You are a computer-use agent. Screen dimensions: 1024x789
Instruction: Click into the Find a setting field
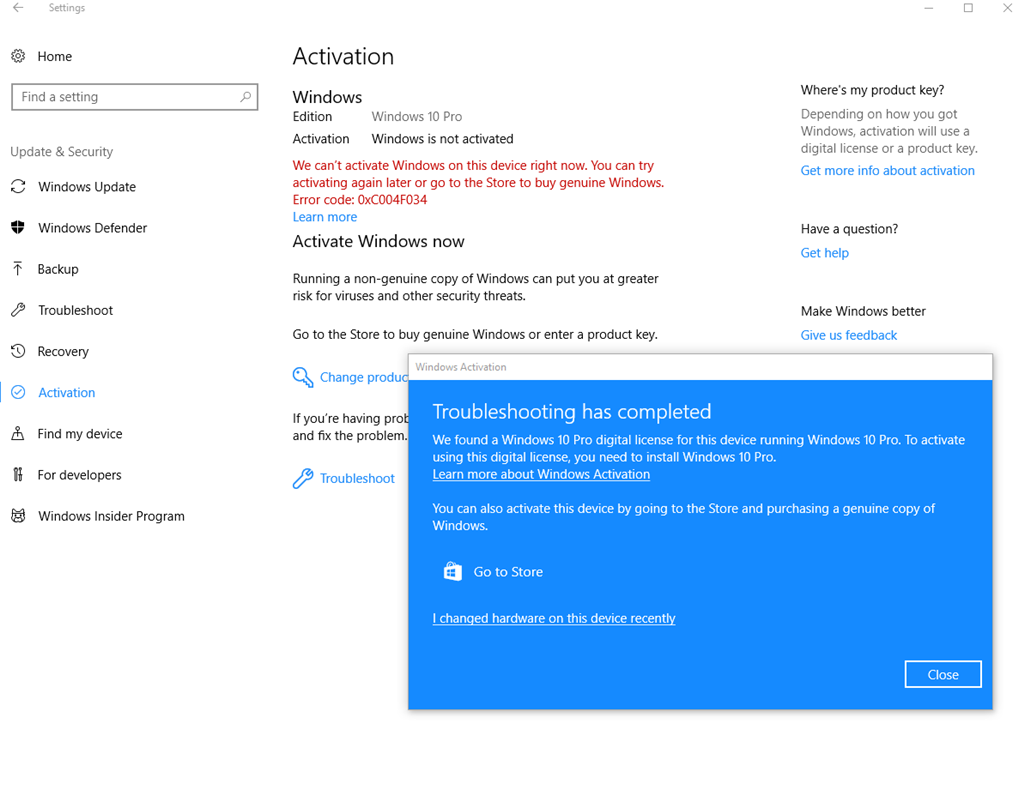click(135, 97)
